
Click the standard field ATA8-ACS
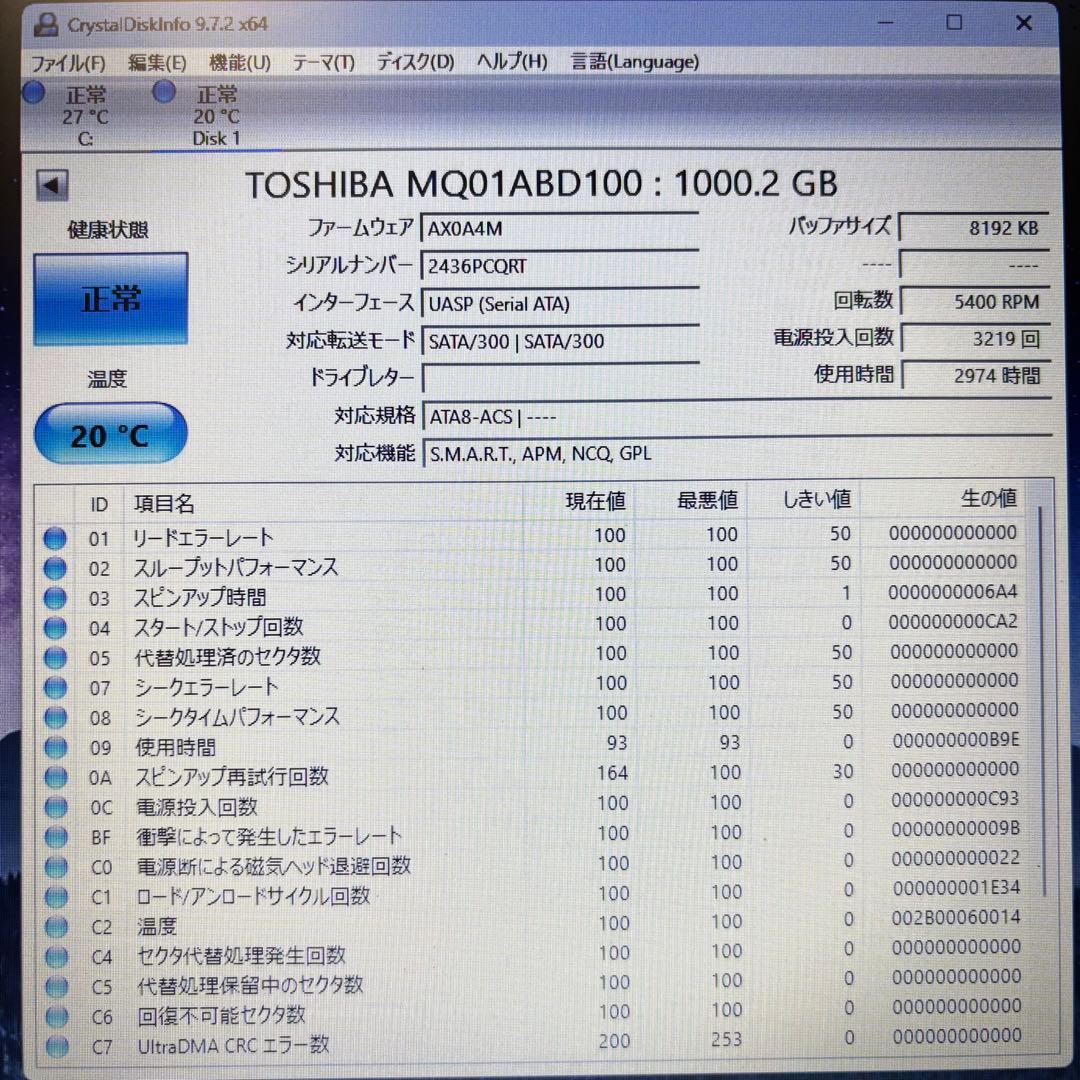click(736, 416)
